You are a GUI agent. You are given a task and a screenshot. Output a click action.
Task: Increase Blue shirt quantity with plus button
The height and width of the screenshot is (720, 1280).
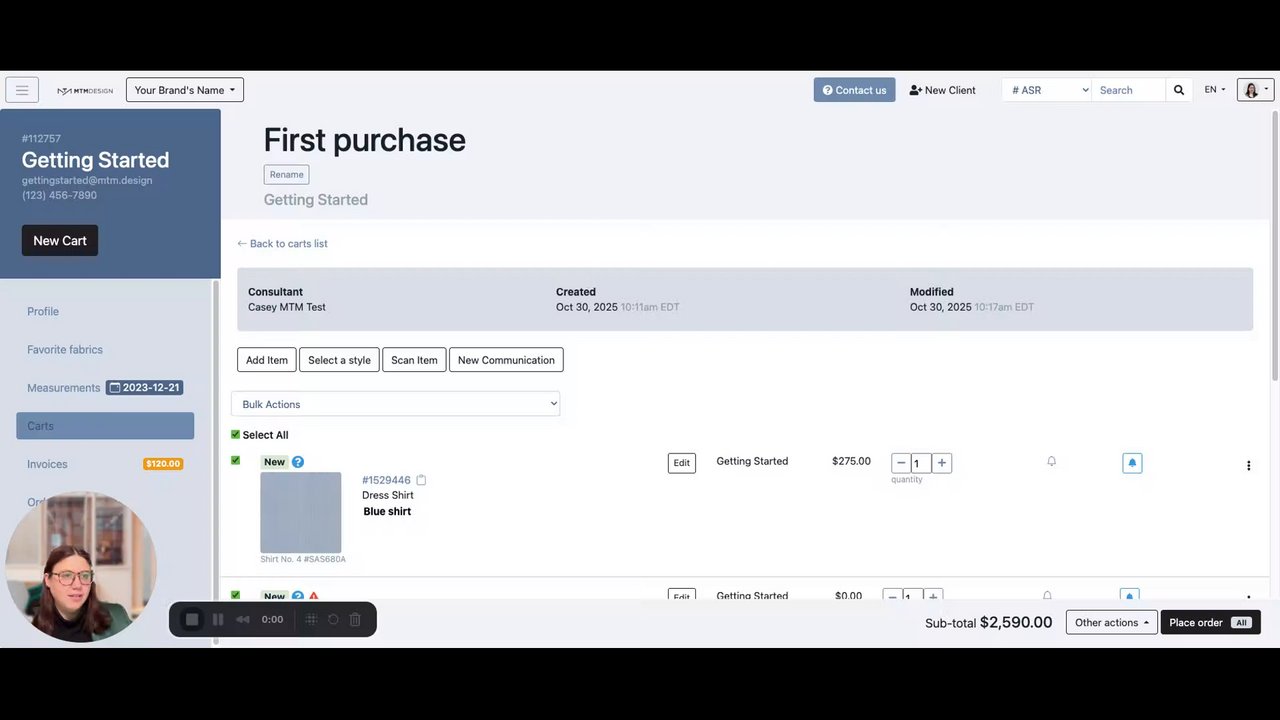coord(941,463)
